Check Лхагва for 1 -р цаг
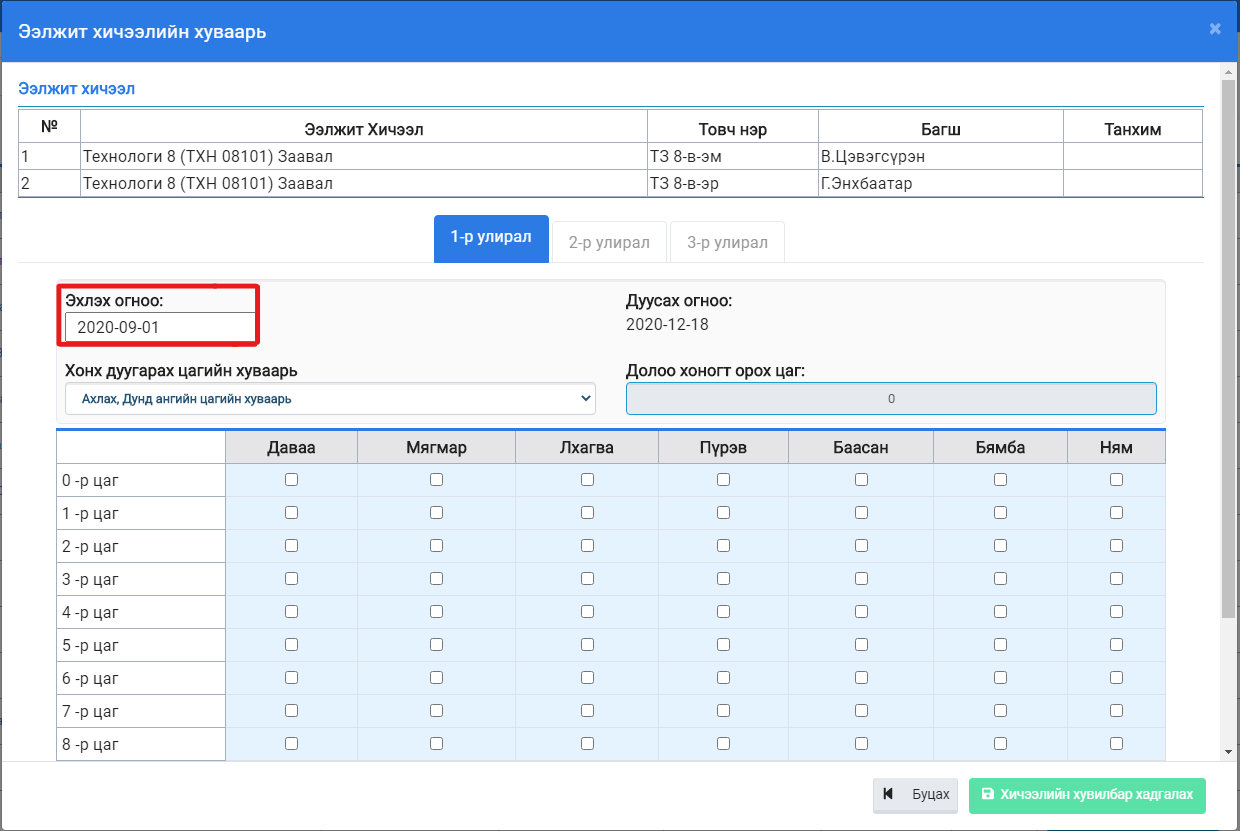This screenshot has height=831, width=1240. pos(587,513)
